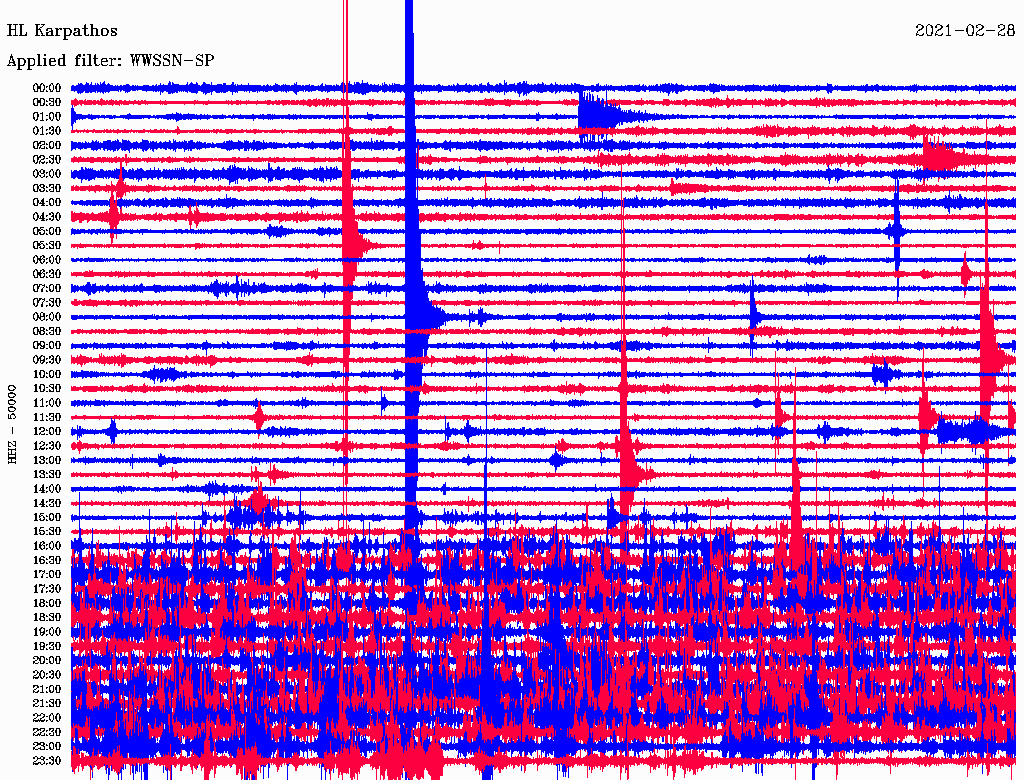Viewport: 1024px width, 780px height.
Task: Select the 15:00 time row label
Action: (47, 517)
